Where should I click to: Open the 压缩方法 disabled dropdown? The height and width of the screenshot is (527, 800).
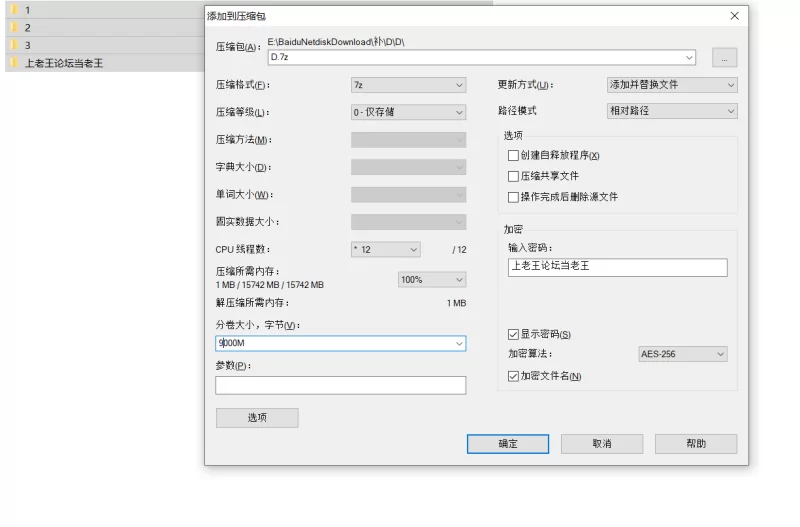click(x=408, y=140)
